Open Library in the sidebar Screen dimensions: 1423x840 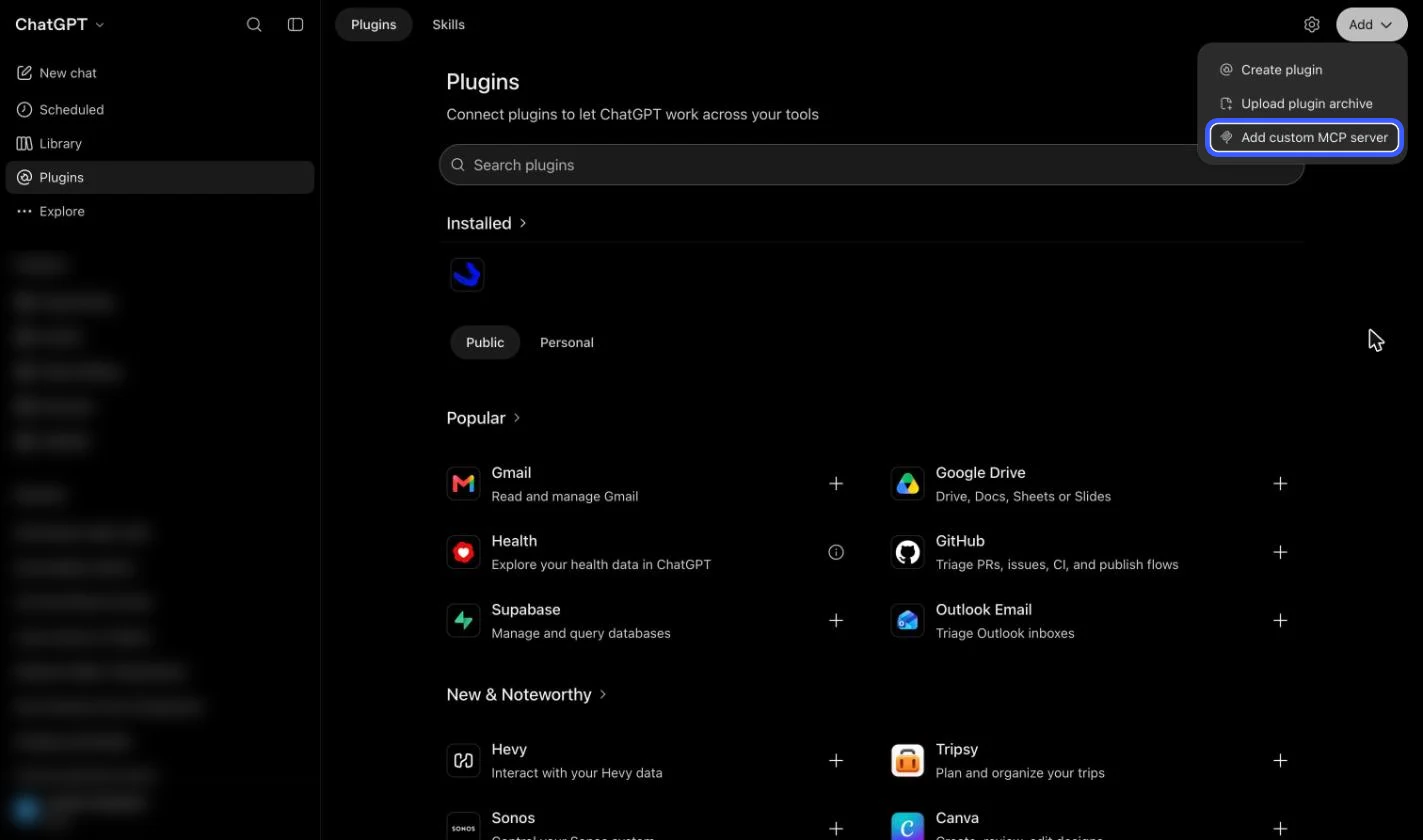[x=160, y=143]
